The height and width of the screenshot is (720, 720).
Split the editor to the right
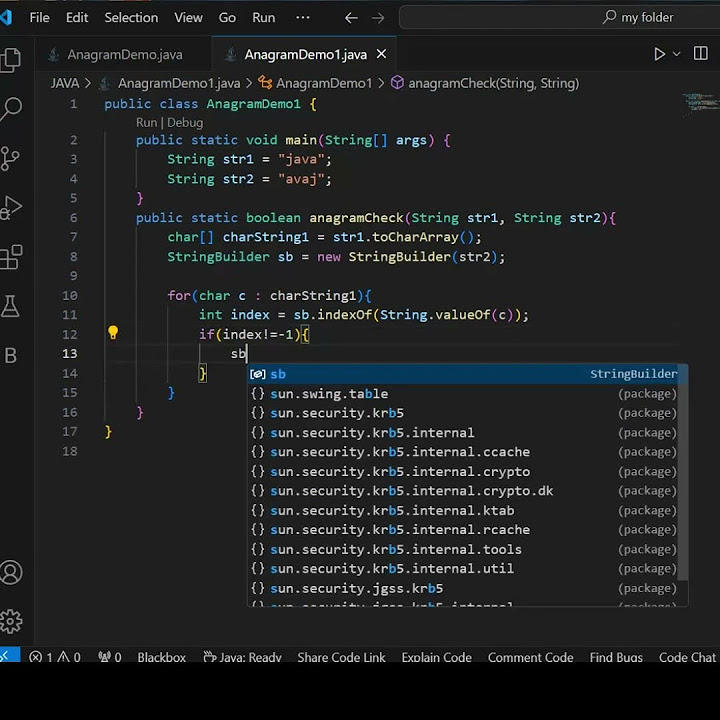701,53
